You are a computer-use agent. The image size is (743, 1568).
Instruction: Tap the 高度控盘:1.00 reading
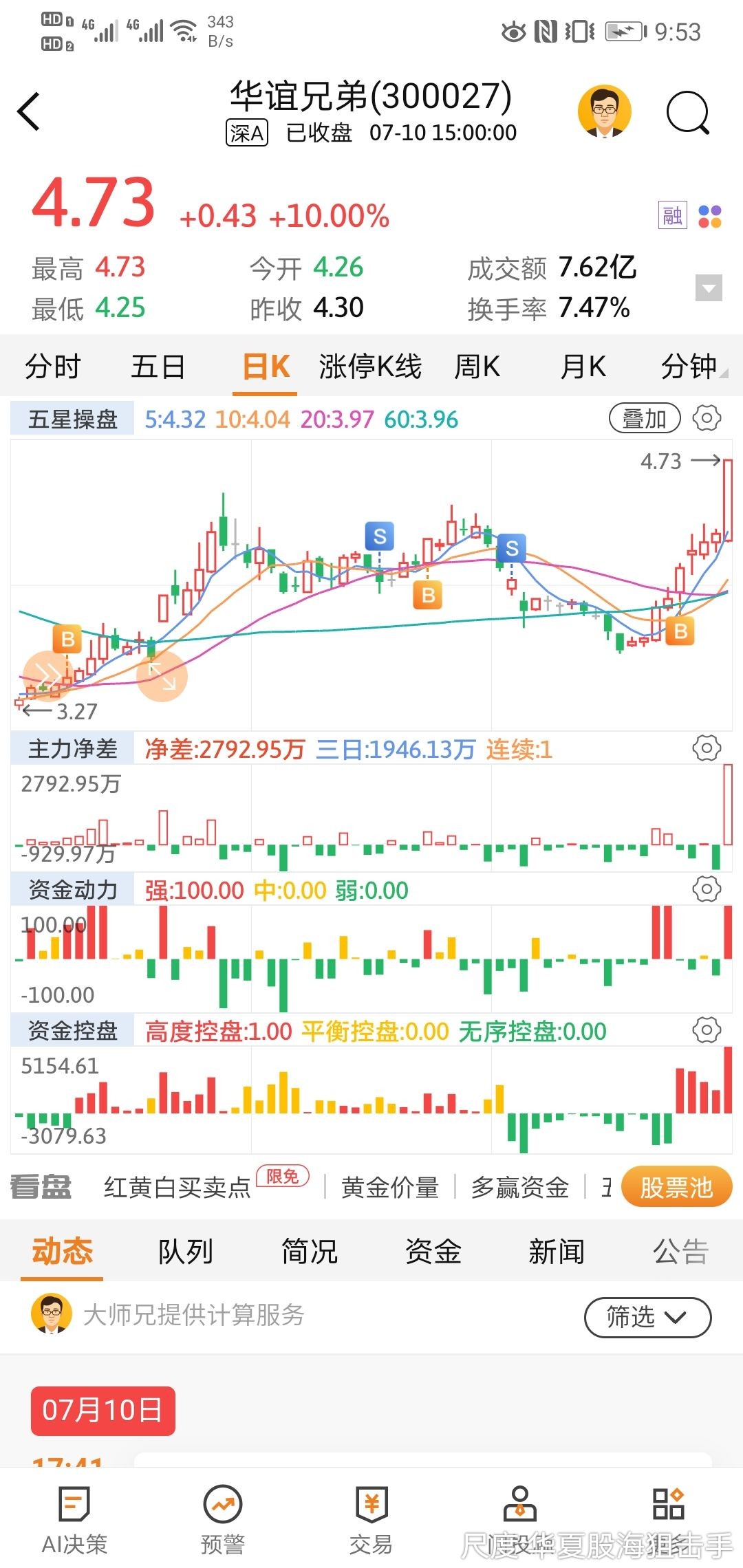tap(219, 1031)
